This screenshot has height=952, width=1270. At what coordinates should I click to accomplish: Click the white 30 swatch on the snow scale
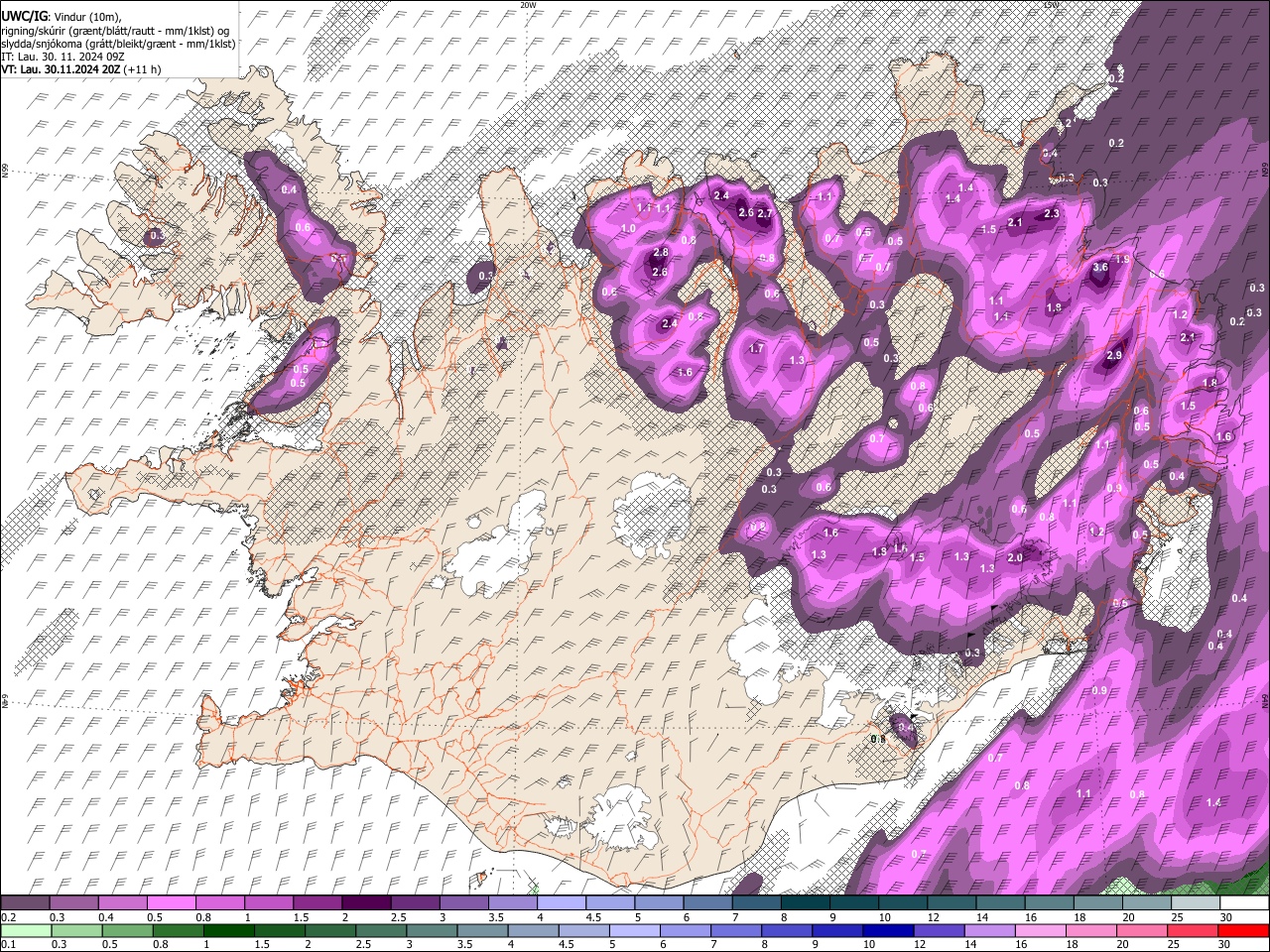click(x=1245, y=903)
